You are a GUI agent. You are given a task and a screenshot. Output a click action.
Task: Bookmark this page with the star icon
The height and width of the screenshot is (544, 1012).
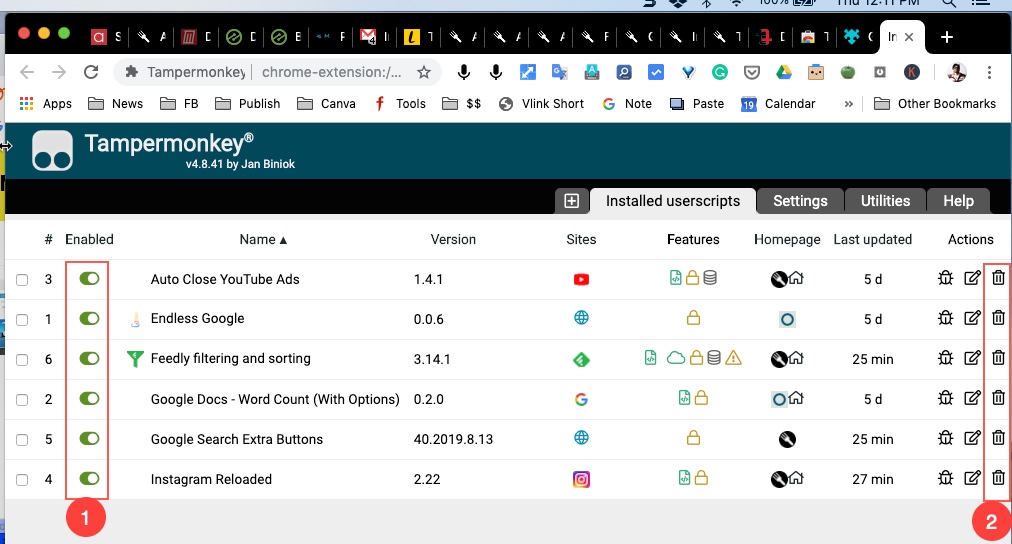(x=423, y=72)
